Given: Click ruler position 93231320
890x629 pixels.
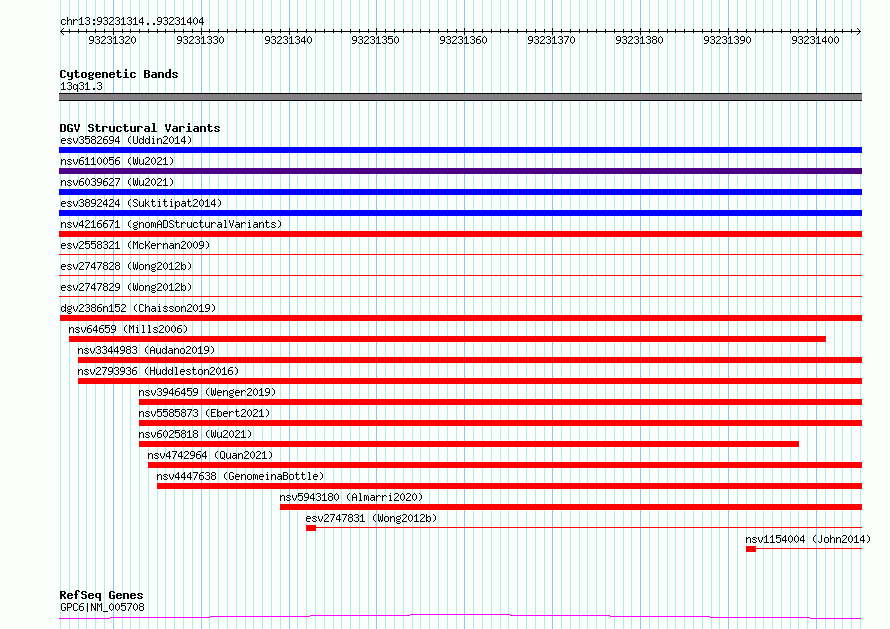Looking at the screenshot, I should [112, 40].
